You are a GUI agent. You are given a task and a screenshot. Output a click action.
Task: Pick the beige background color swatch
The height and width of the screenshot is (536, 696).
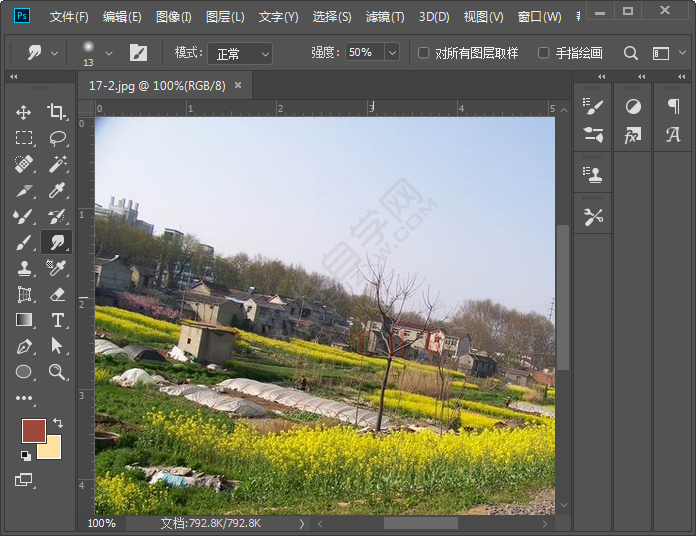click(x=51, y=449)
